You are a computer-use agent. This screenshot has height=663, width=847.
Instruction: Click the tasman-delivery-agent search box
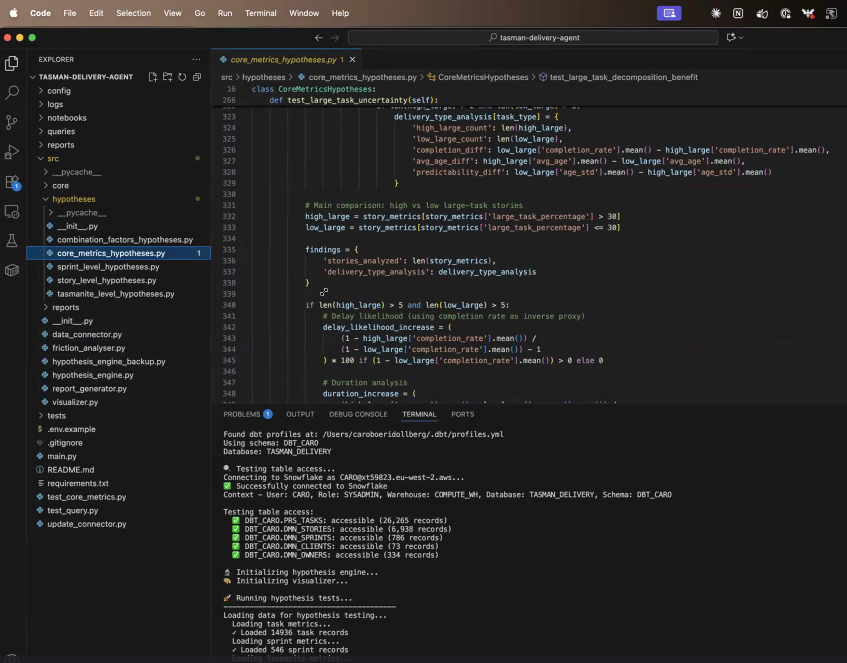point(533,37)
